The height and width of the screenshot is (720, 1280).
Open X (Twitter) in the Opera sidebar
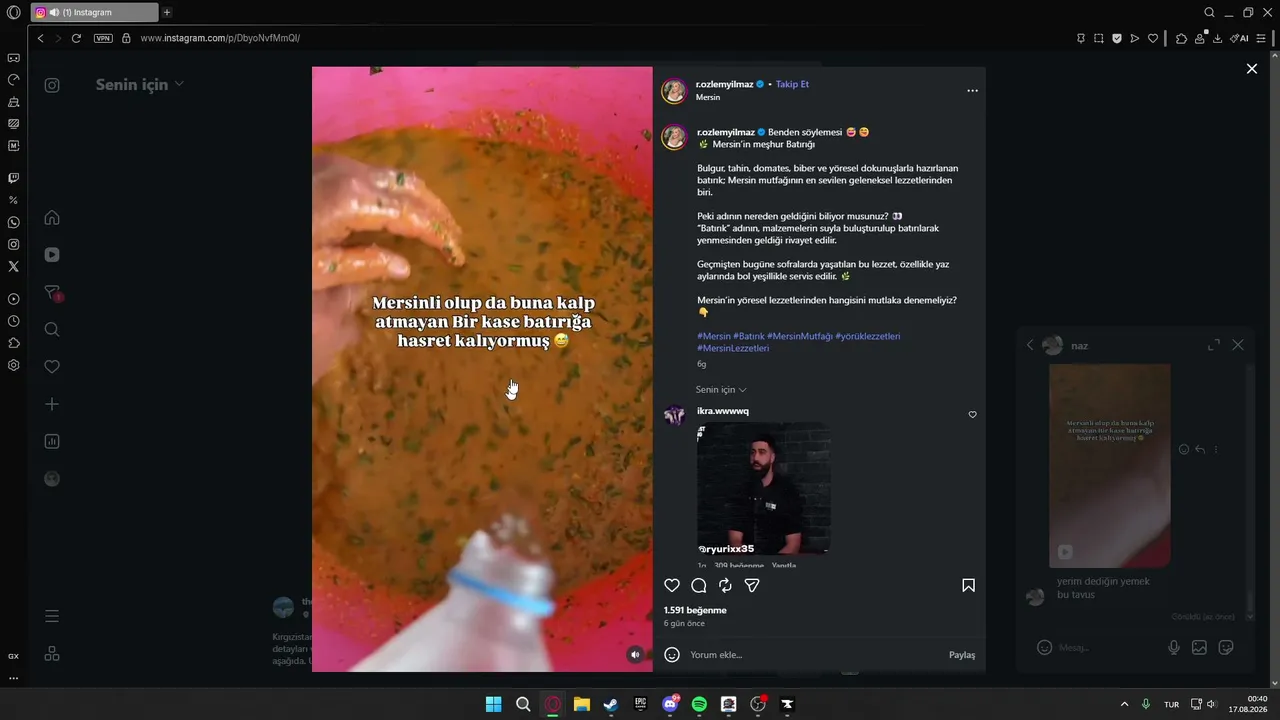coord(13,267)
